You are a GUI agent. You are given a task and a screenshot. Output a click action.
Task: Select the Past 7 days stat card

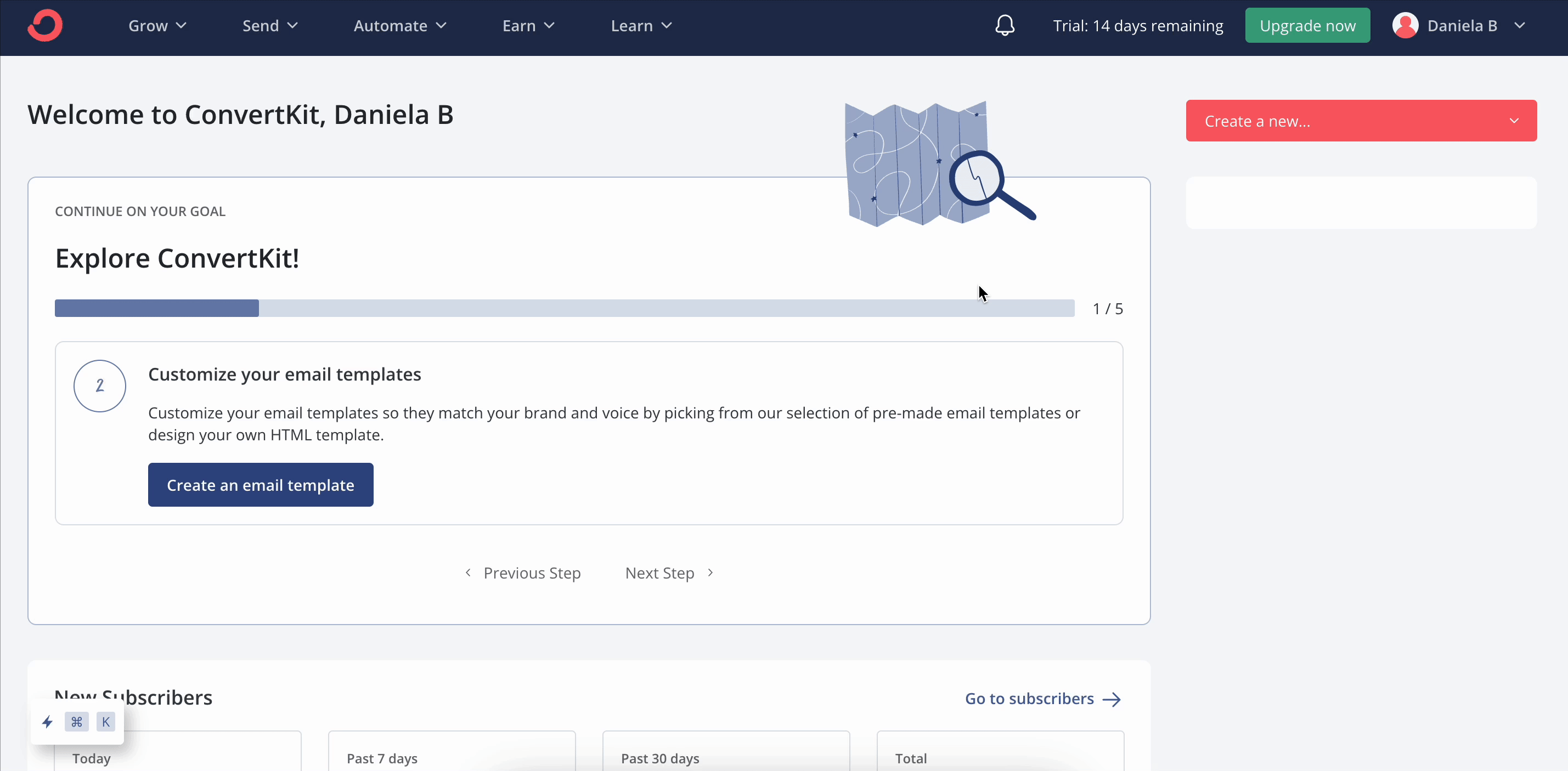[452, 751]
